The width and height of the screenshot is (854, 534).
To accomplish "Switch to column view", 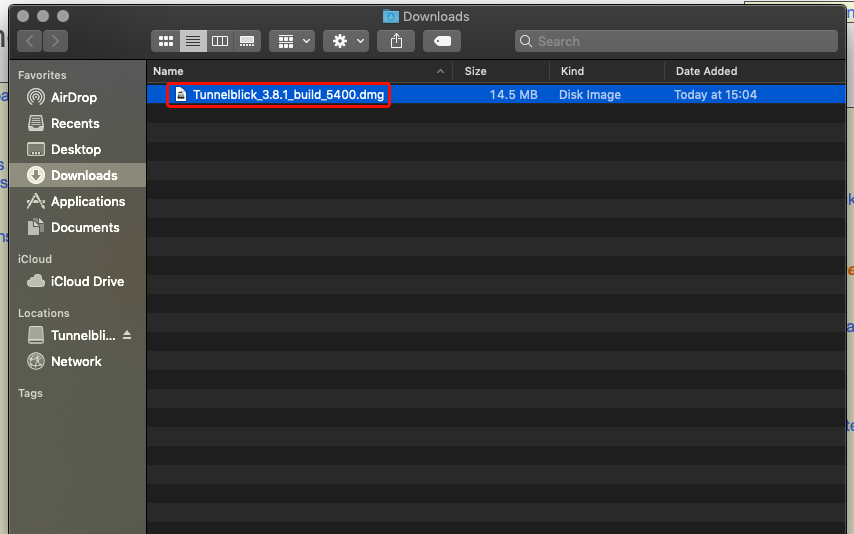I will (220, 41).
